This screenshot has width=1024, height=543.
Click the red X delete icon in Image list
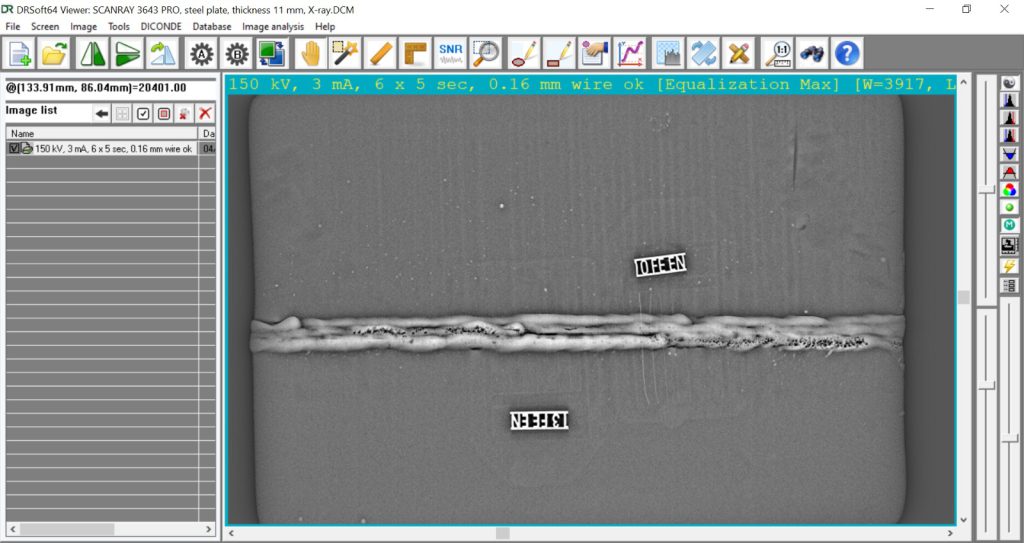point(205,114)
